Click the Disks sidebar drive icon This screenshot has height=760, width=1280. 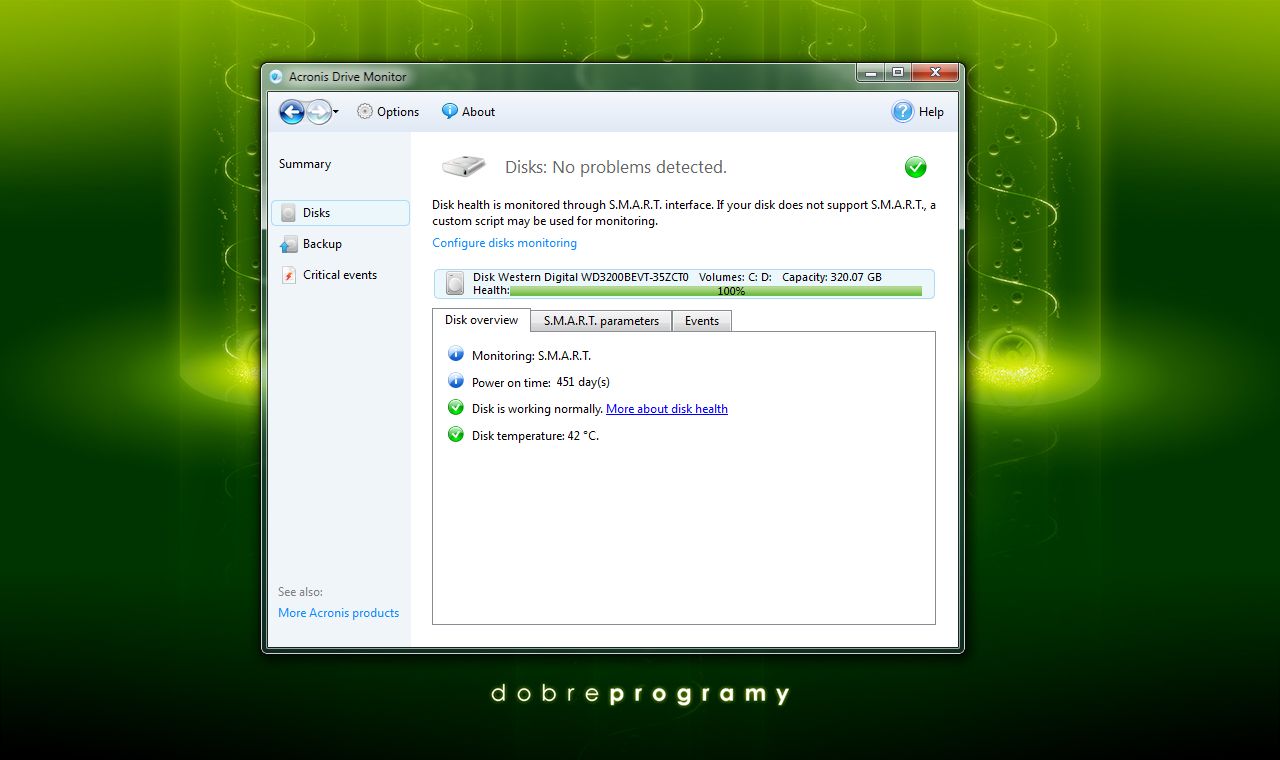pos(289,213)
